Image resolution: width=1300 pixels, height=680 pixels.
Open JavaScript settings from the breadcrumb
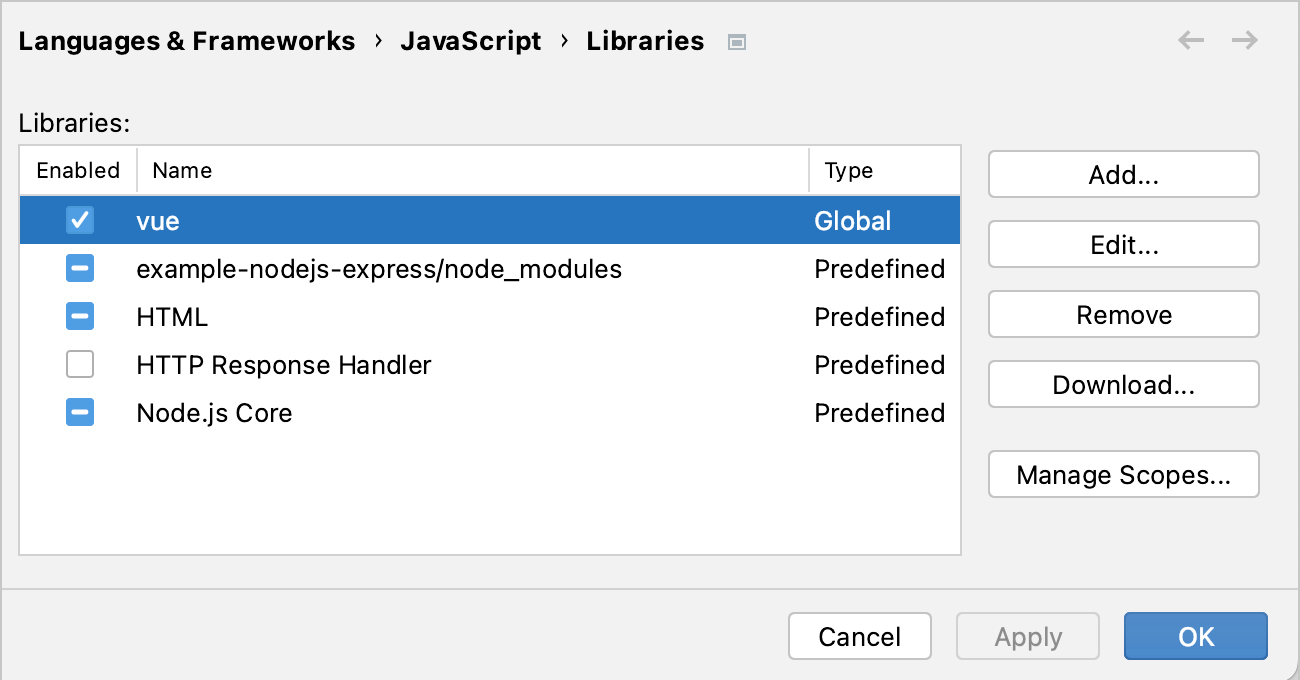(471, 40)
